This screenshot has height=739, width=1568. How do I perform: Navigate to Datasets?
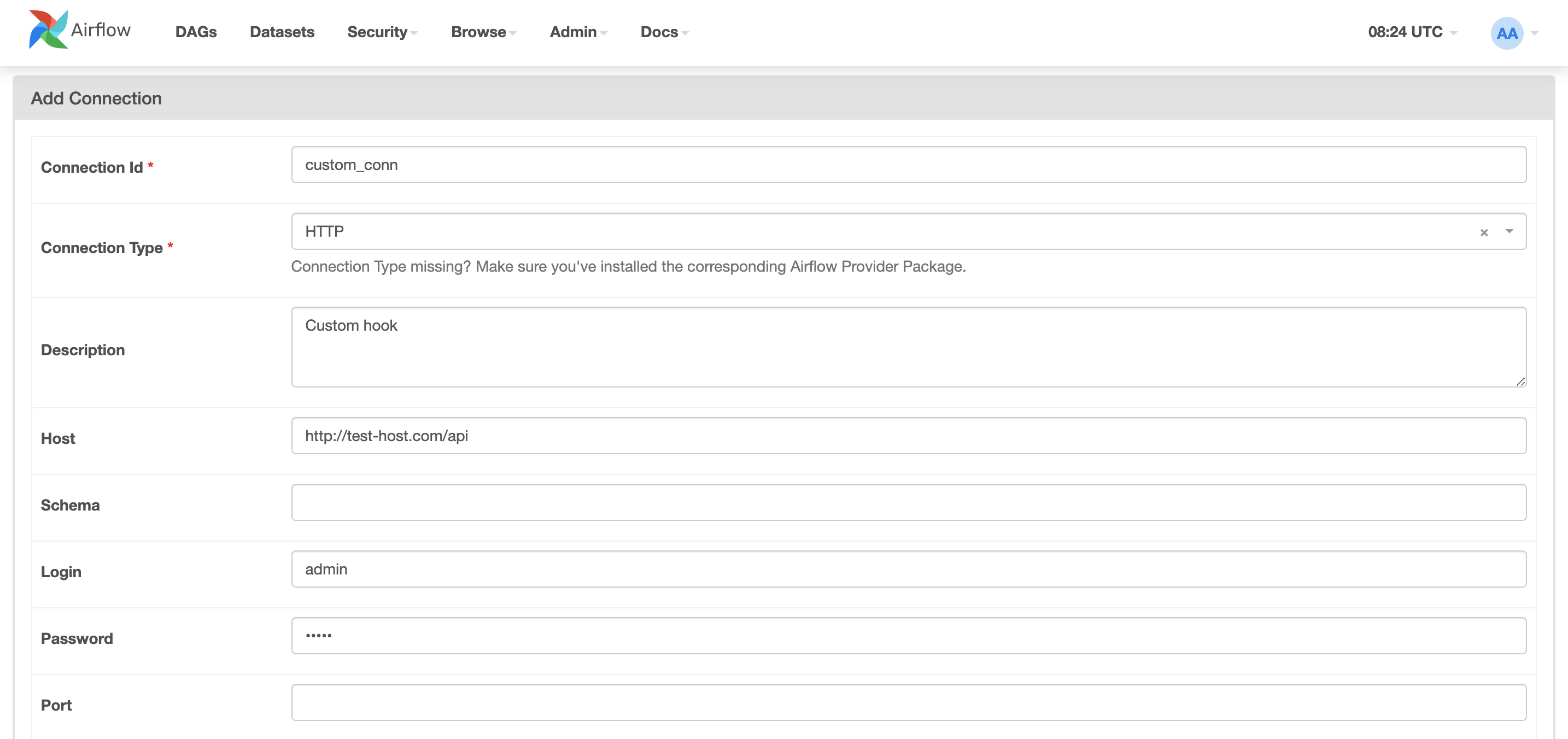(x=282, y=32)
